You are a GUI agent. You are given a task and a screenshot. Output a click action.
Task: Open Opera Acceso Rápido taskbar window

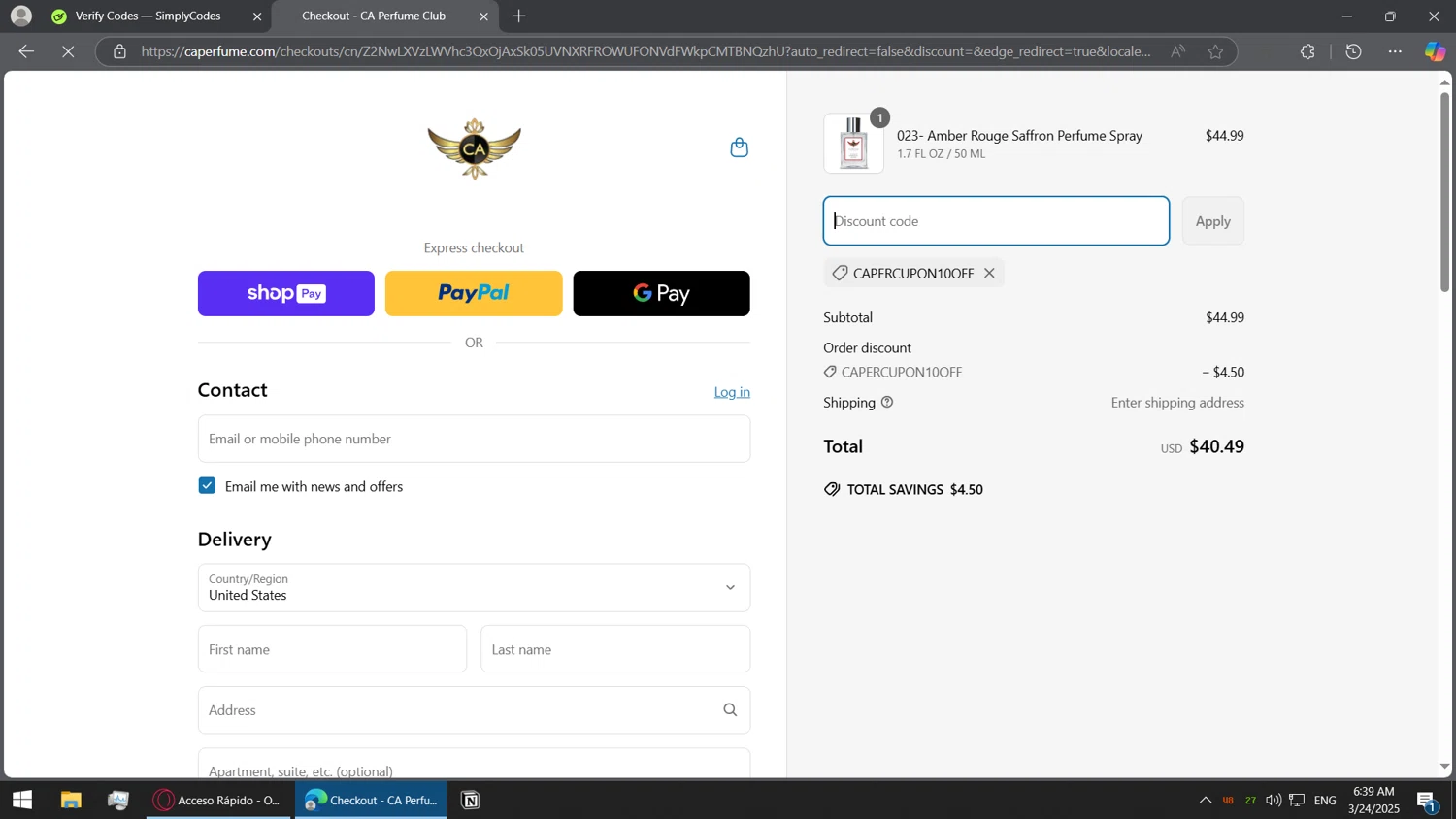pos(218,800)
